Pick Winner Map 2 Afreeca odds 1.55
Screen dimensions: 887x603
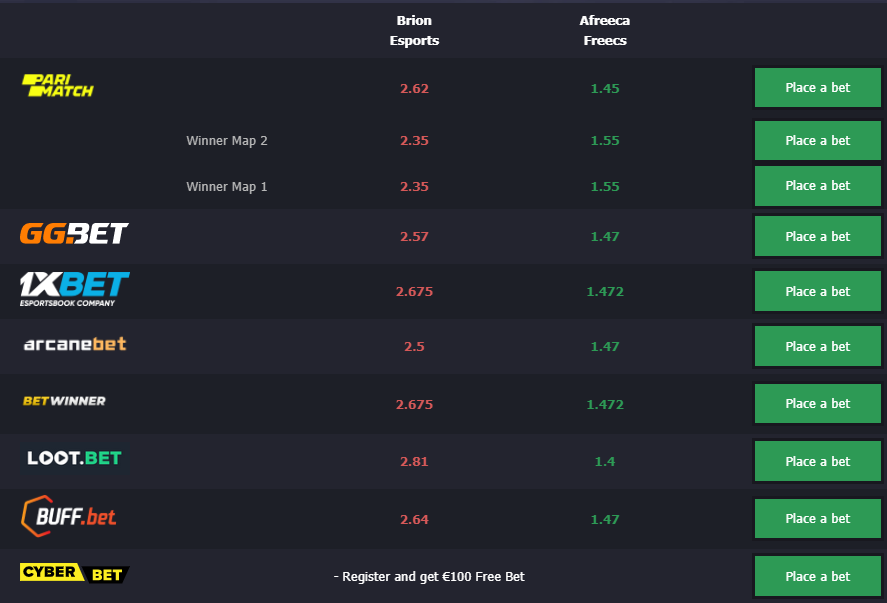point(605,140)
